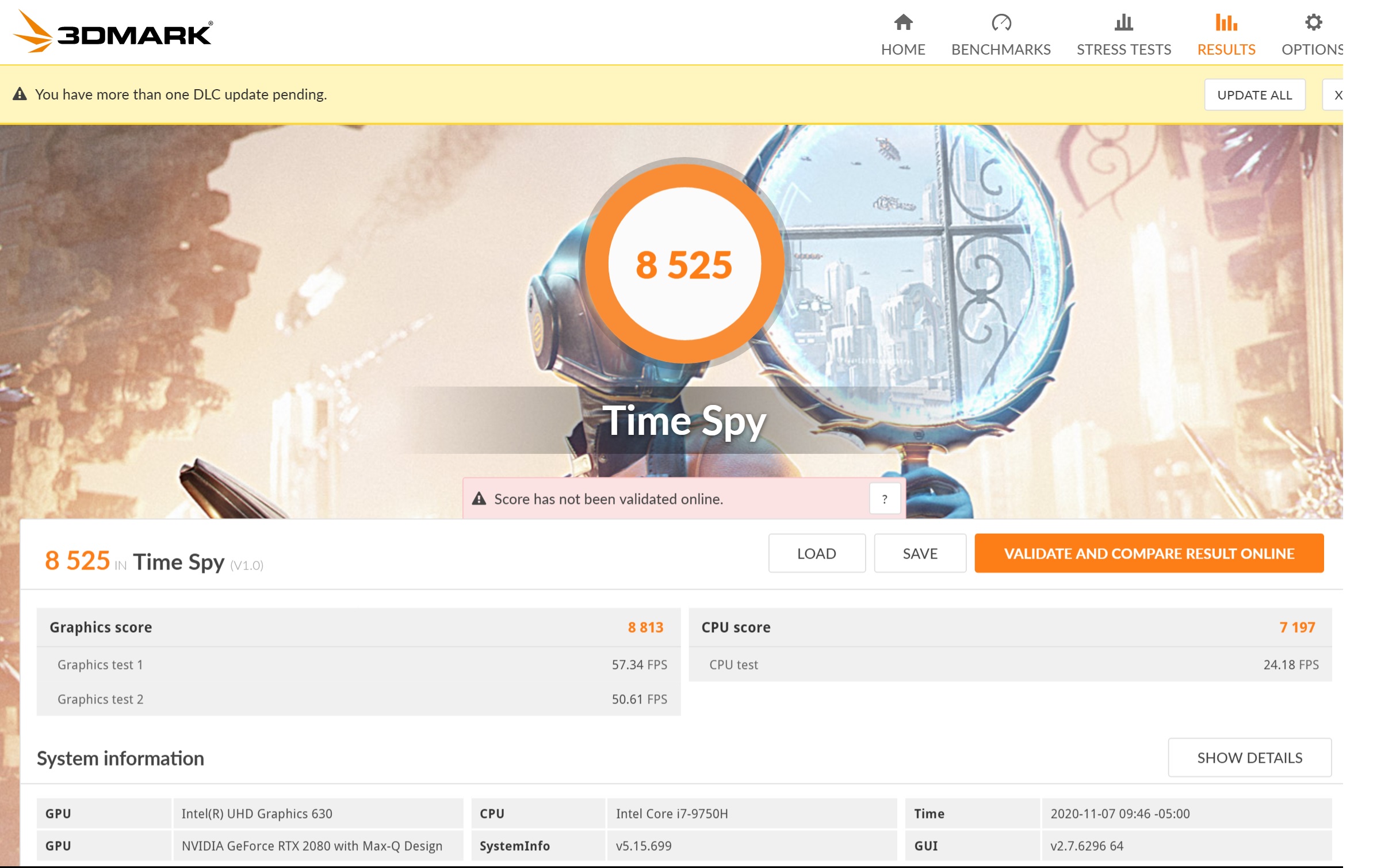The width and height of the screenshot is (1377, 868).
Task: Click the CPU test row
Action: pyautogui.click(x=1010, y=664)
